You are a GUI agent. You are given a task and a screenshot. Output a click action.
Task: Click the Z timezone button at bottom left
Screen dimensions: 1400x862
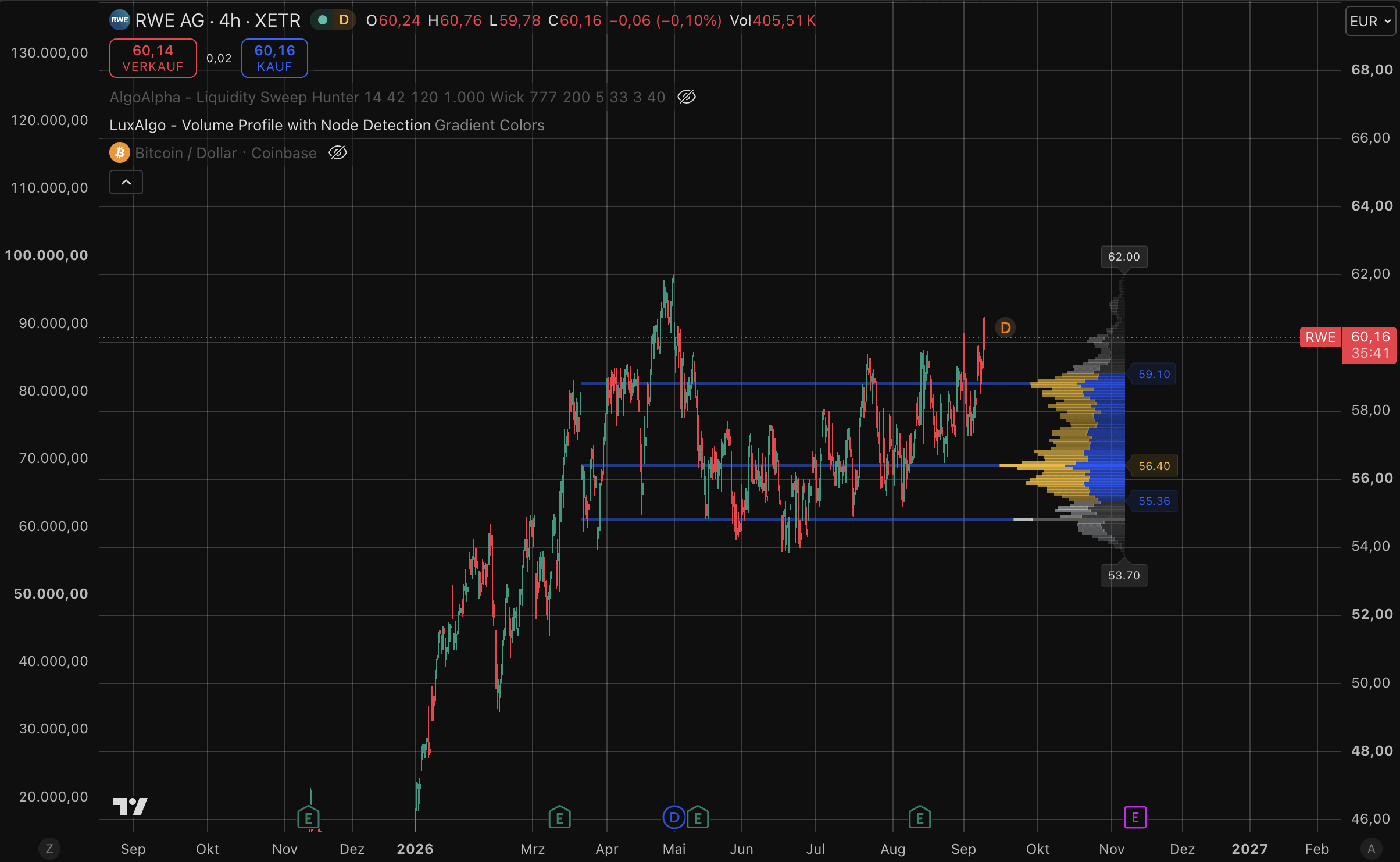[x=49, y=849]
